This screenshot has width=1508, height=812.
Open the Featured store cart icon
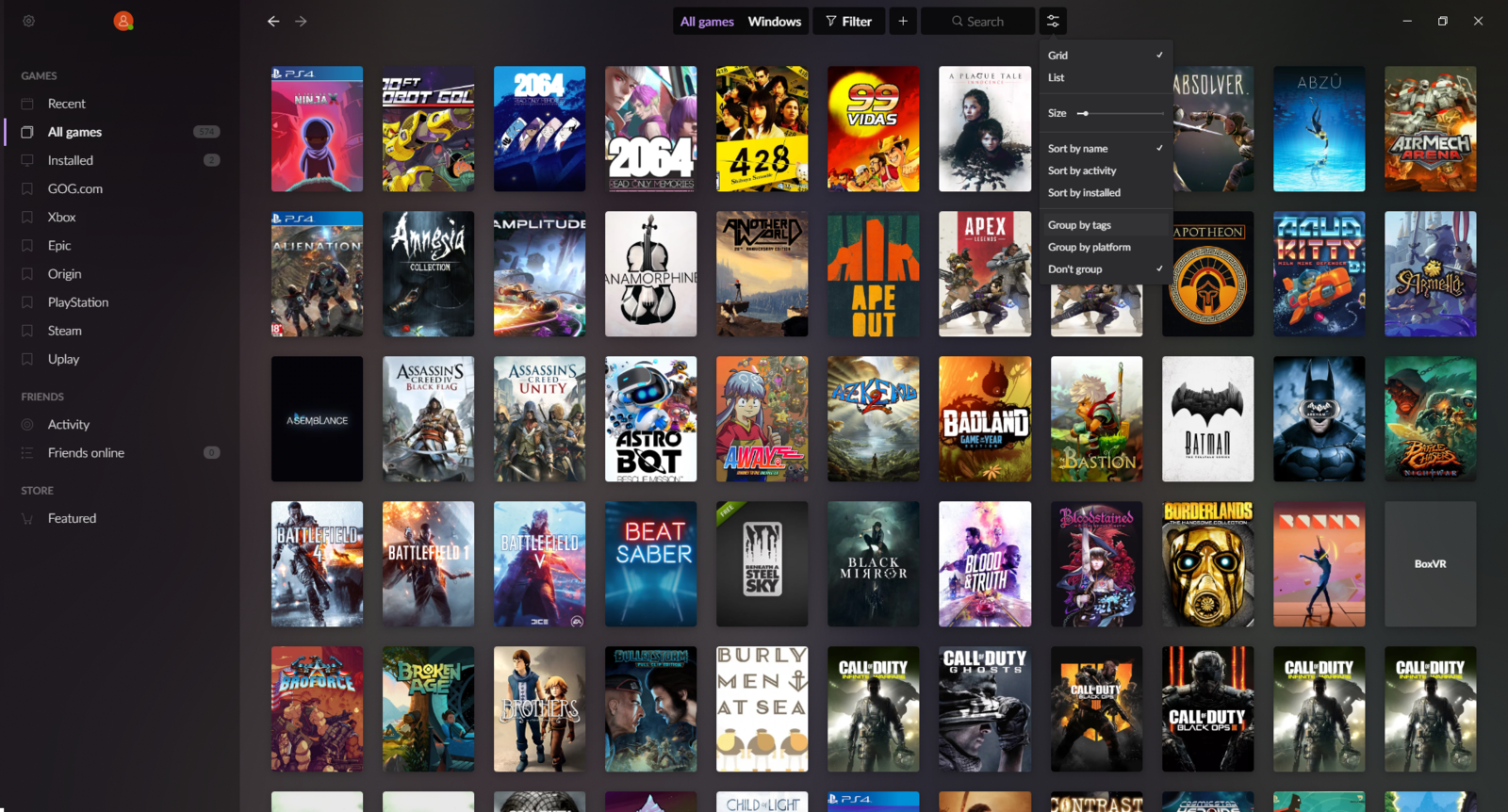[x=27, y=518]
